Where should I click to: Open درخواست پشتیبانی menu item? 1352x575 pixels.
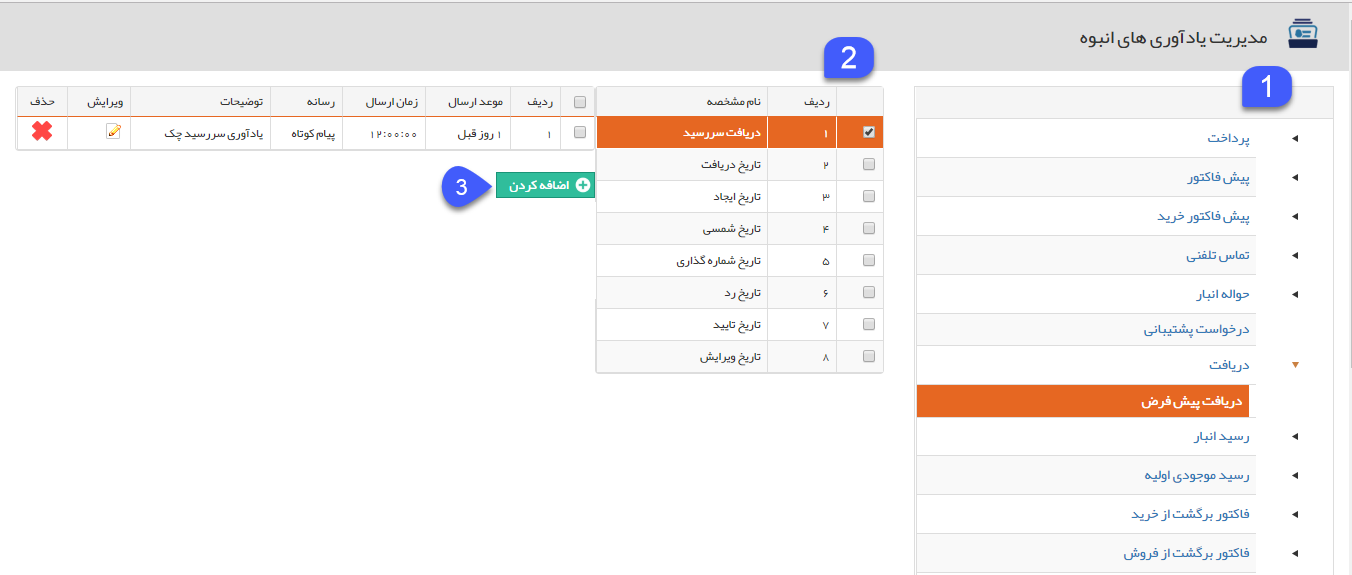pyautogui.click(x=1197, y=329)
